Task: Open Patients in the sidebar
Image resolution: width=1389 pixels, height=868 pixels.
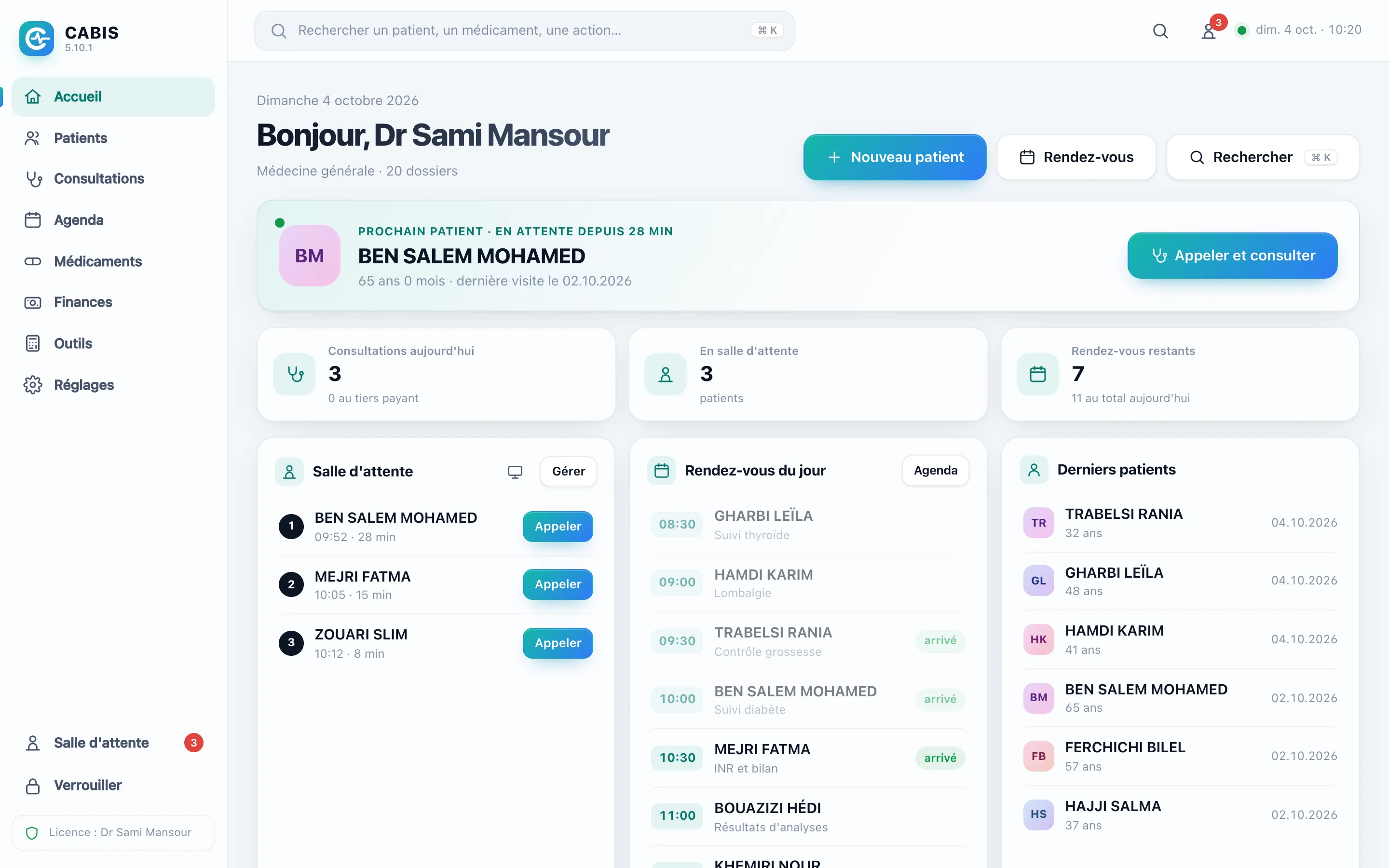Action: click(113, 138)
